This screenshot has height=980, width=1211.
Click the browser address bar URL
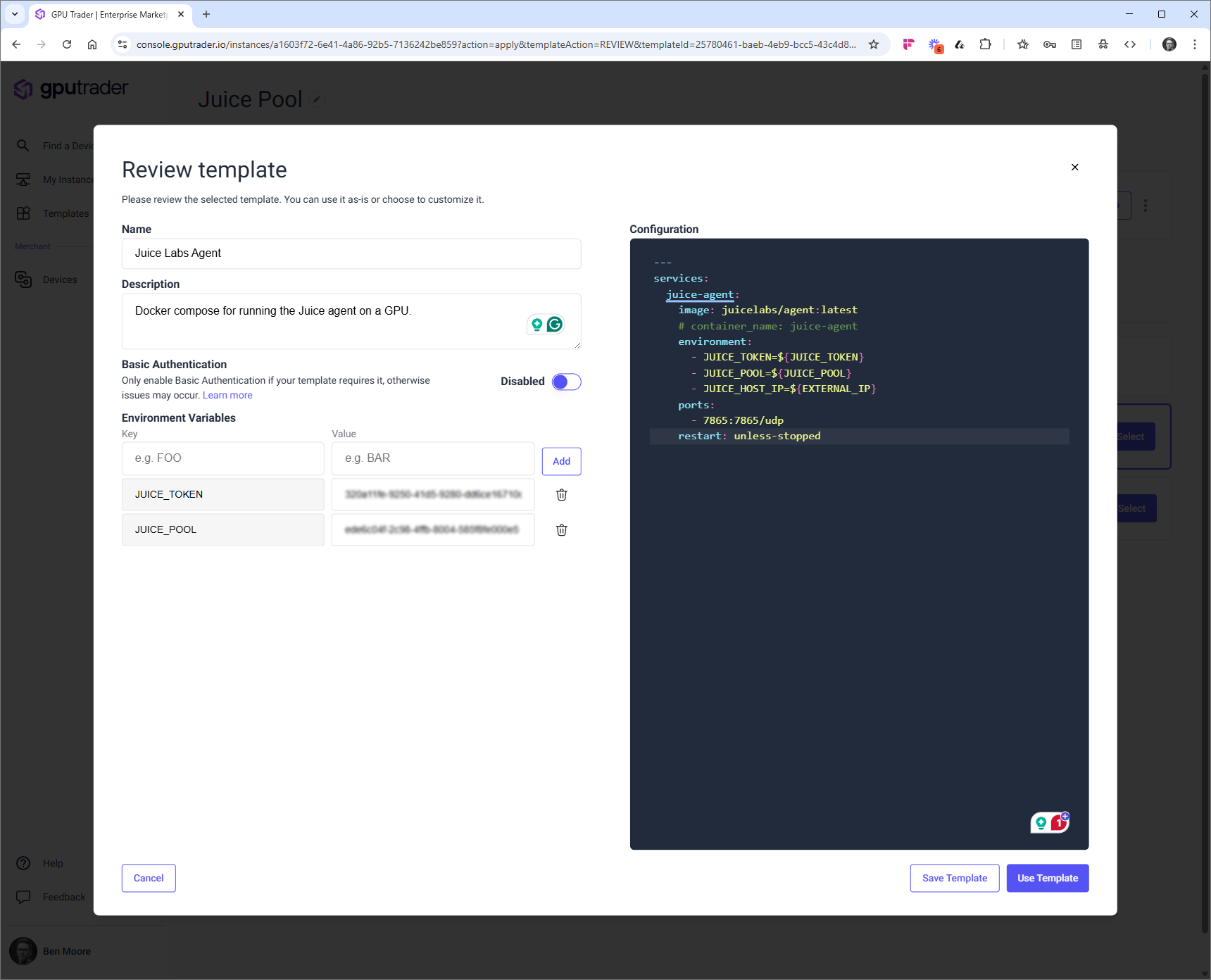496,44
